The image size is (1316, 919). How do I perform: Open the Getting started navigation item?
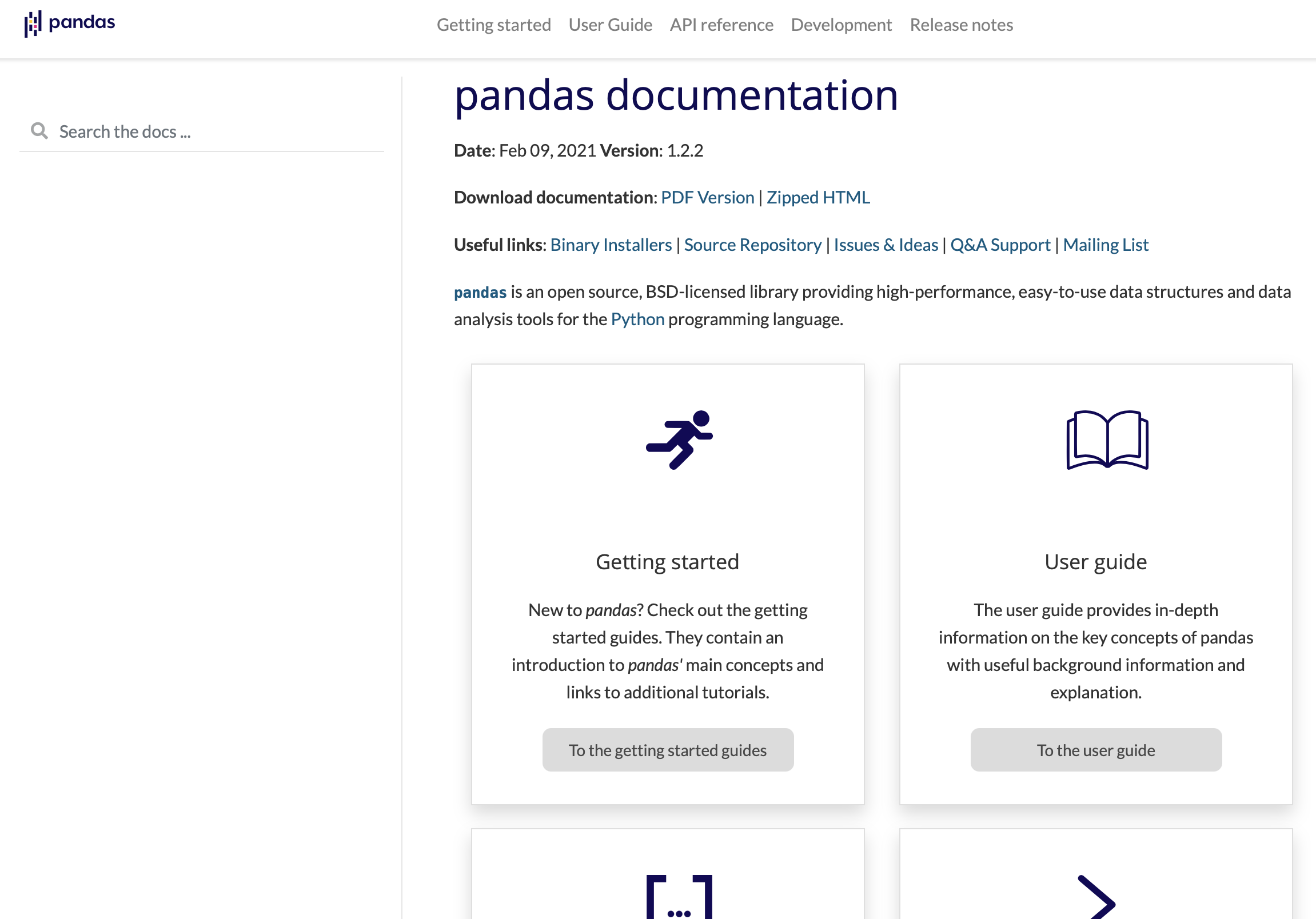click(x=493, y=25)
